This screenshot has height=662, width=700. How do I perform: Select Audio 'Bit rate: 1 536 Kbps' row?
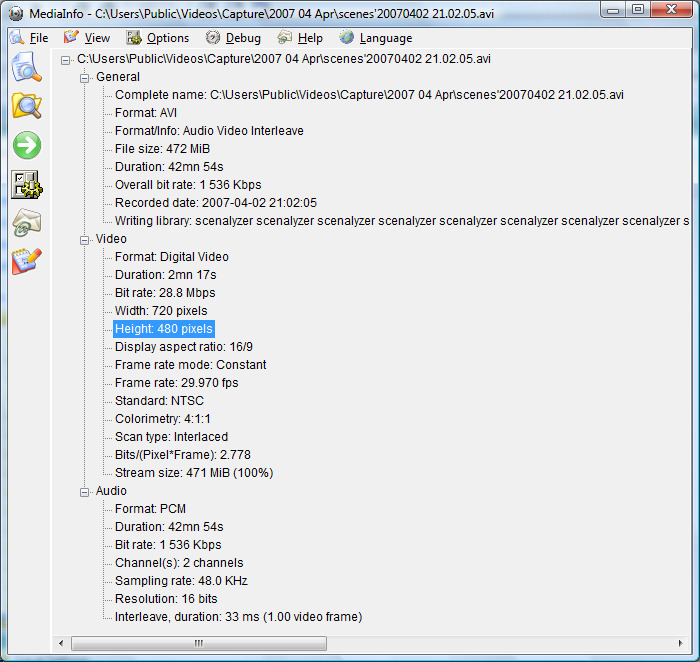168,545
